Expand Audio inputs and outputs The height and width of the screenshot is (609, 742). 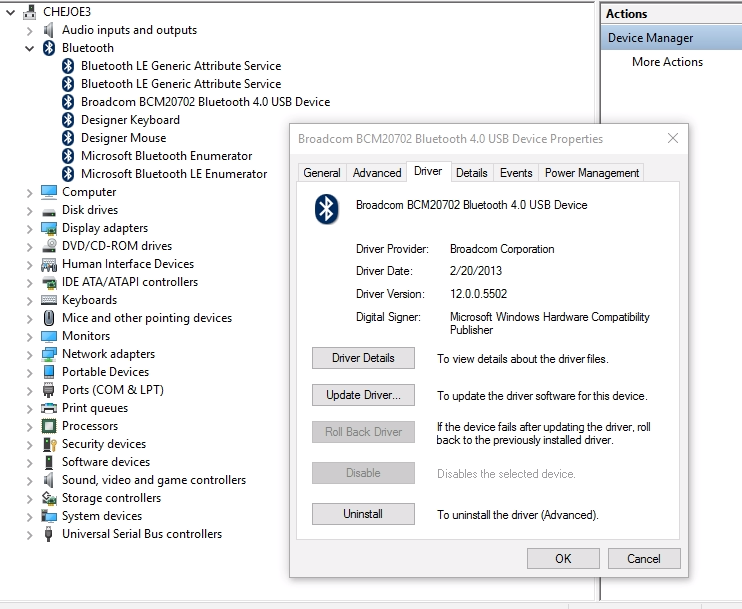coord(29,31)
